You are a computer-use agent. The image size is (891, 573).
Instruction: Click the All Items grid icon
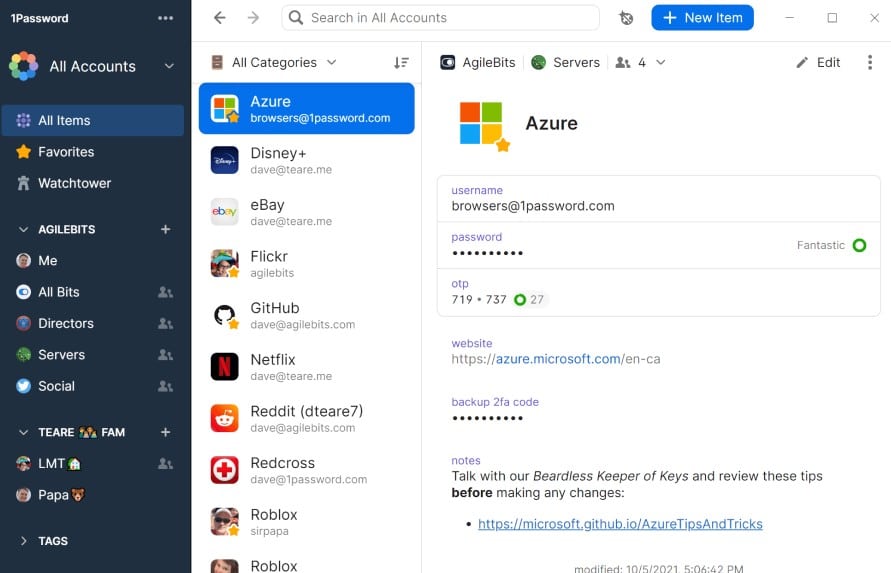pos(23,121)
